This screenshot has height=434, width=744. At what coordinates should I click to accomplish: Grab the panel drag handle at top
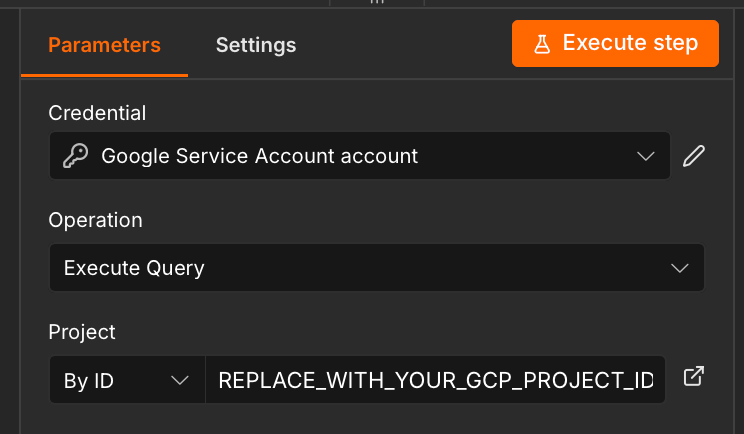377,2
